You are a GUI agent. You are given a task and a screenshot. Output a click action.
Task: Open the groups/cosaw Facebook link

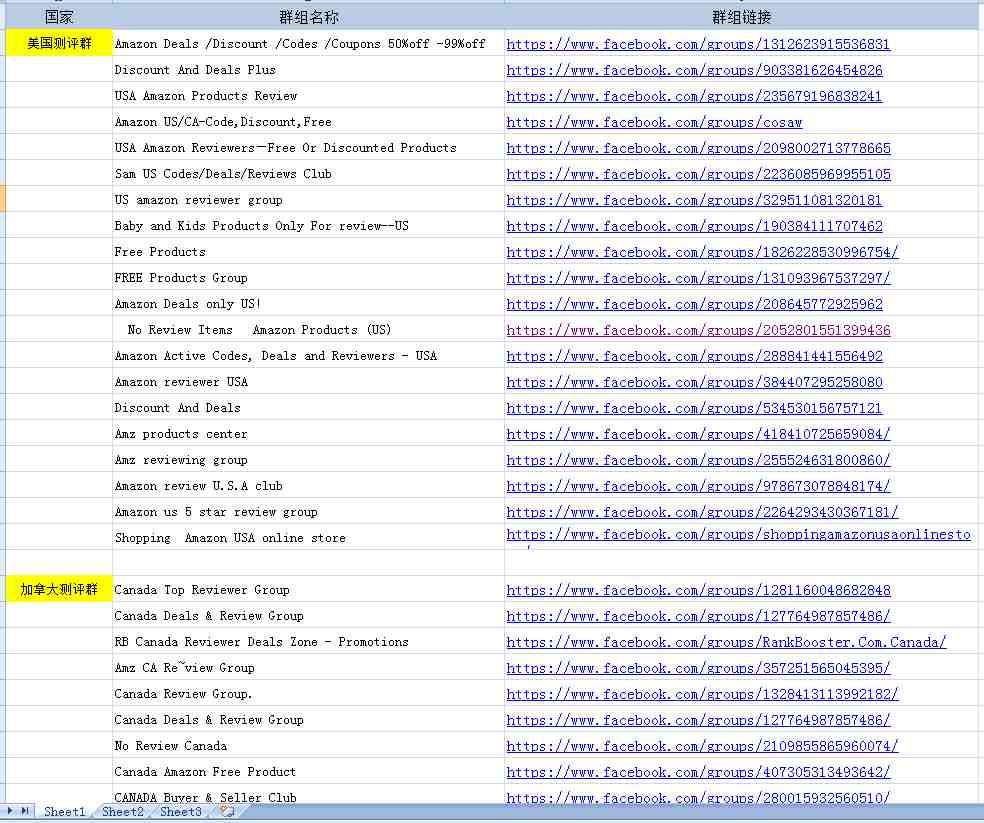click(654, 122)
